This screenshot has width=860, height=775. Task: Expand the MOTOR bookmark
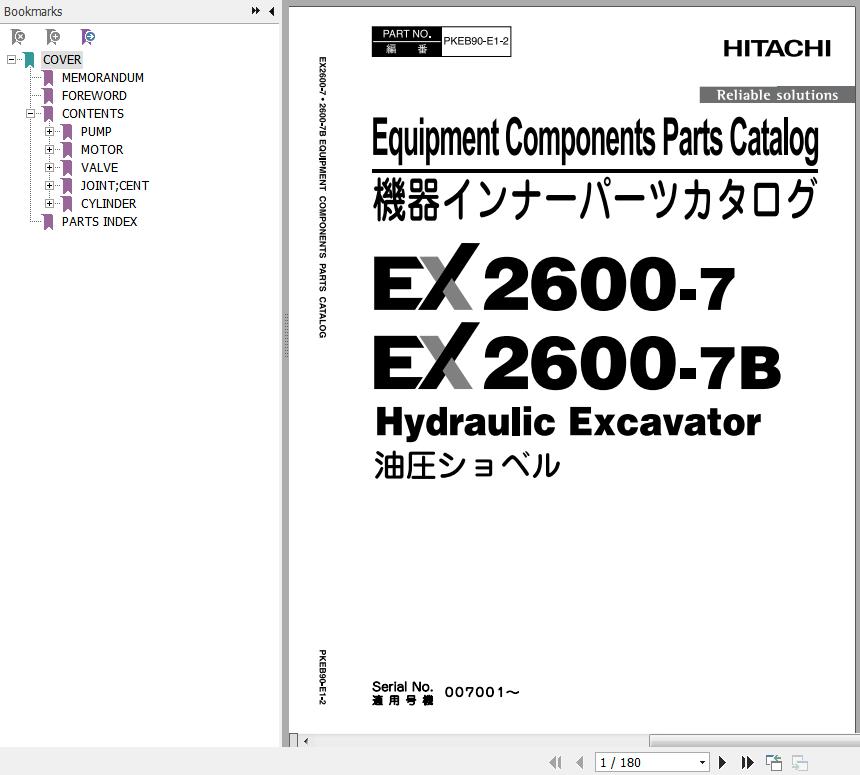[x=49, y=149]
